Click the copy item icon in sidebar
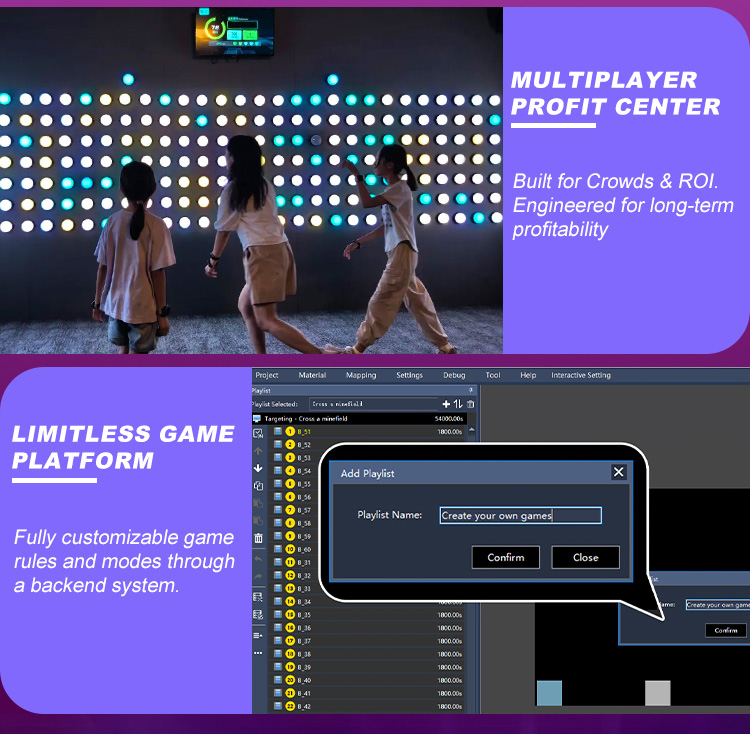The image size is (750, 734). [258, 485]
